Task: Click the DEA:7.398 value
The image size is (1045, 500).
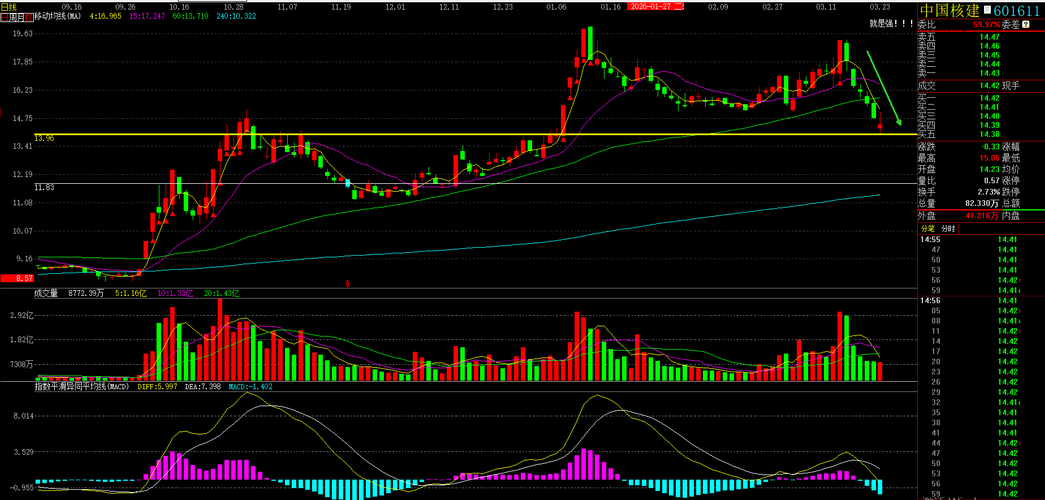Action: point(203,386)
